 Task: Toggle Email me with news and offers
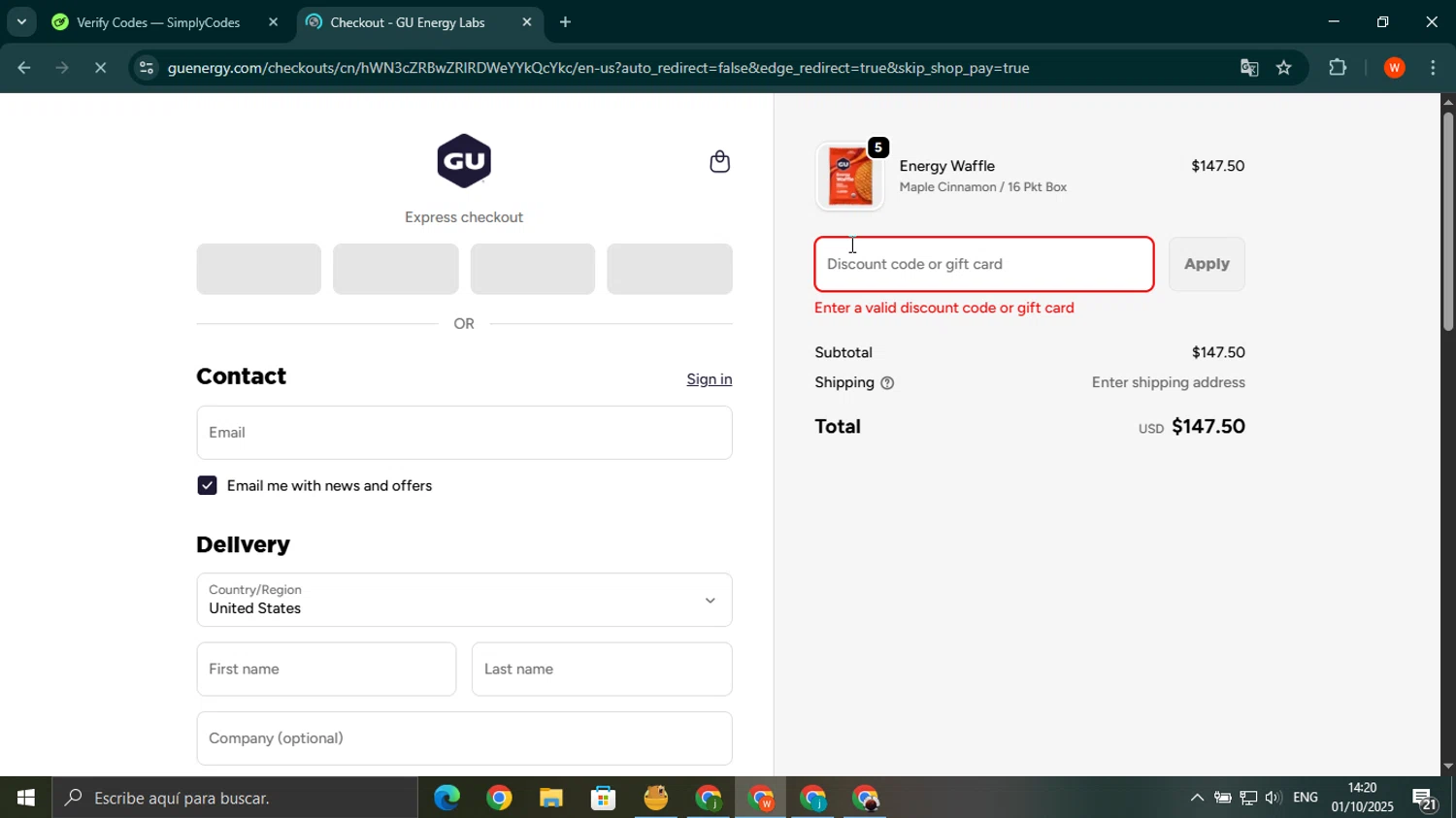(207, 485)
